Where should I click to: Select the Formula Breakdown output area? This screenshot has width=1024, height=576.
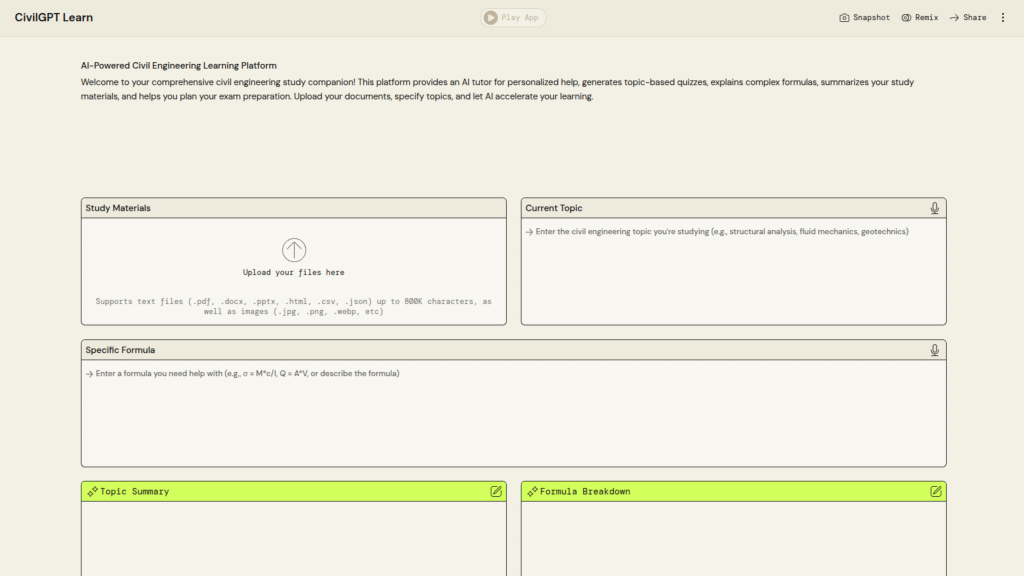tap(733, 540)
